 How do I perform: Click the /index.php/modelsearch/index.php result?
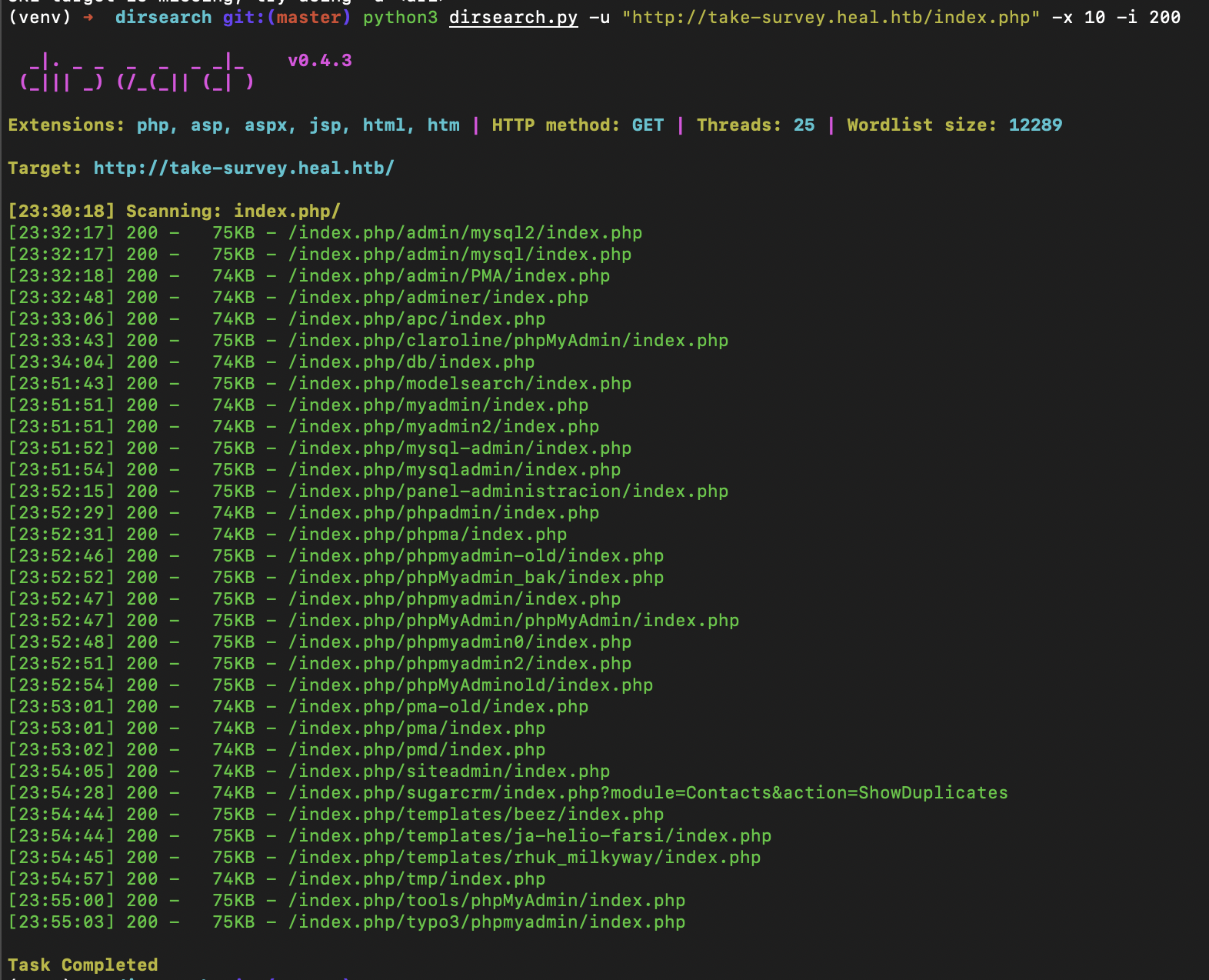[x=460, y=383]
